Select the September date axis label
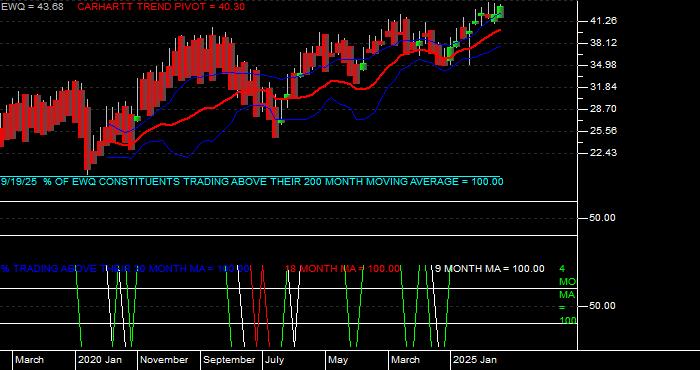This screenshot has height=370, width=700. 230,360
